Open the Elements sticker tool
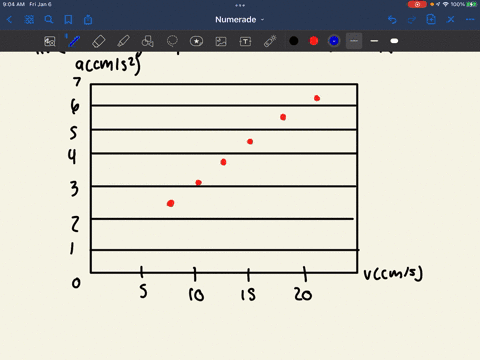Viewport: 480px width, 360px height. (x=196, y=41)
